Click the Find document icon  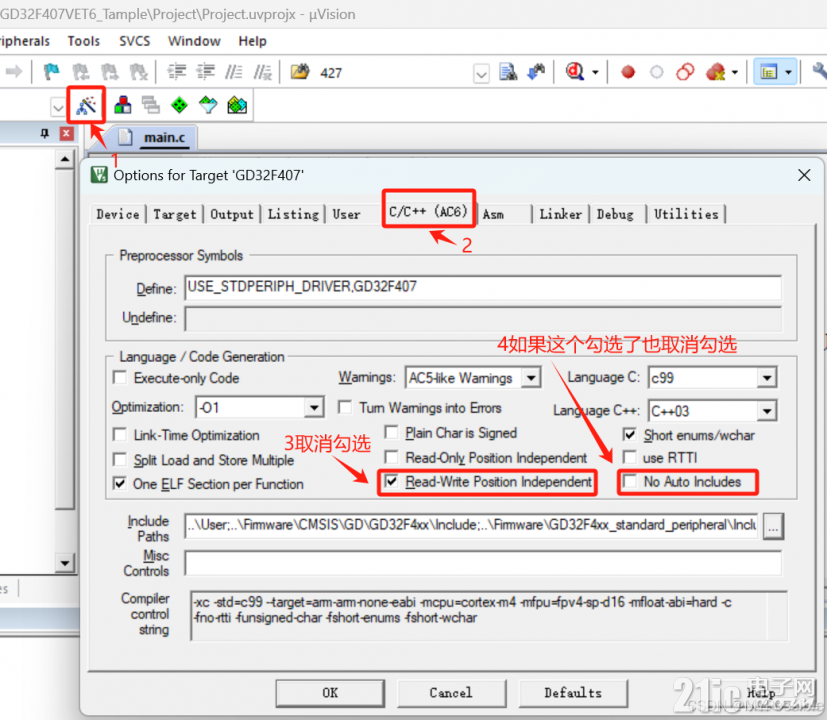click(x=508, y=72)
